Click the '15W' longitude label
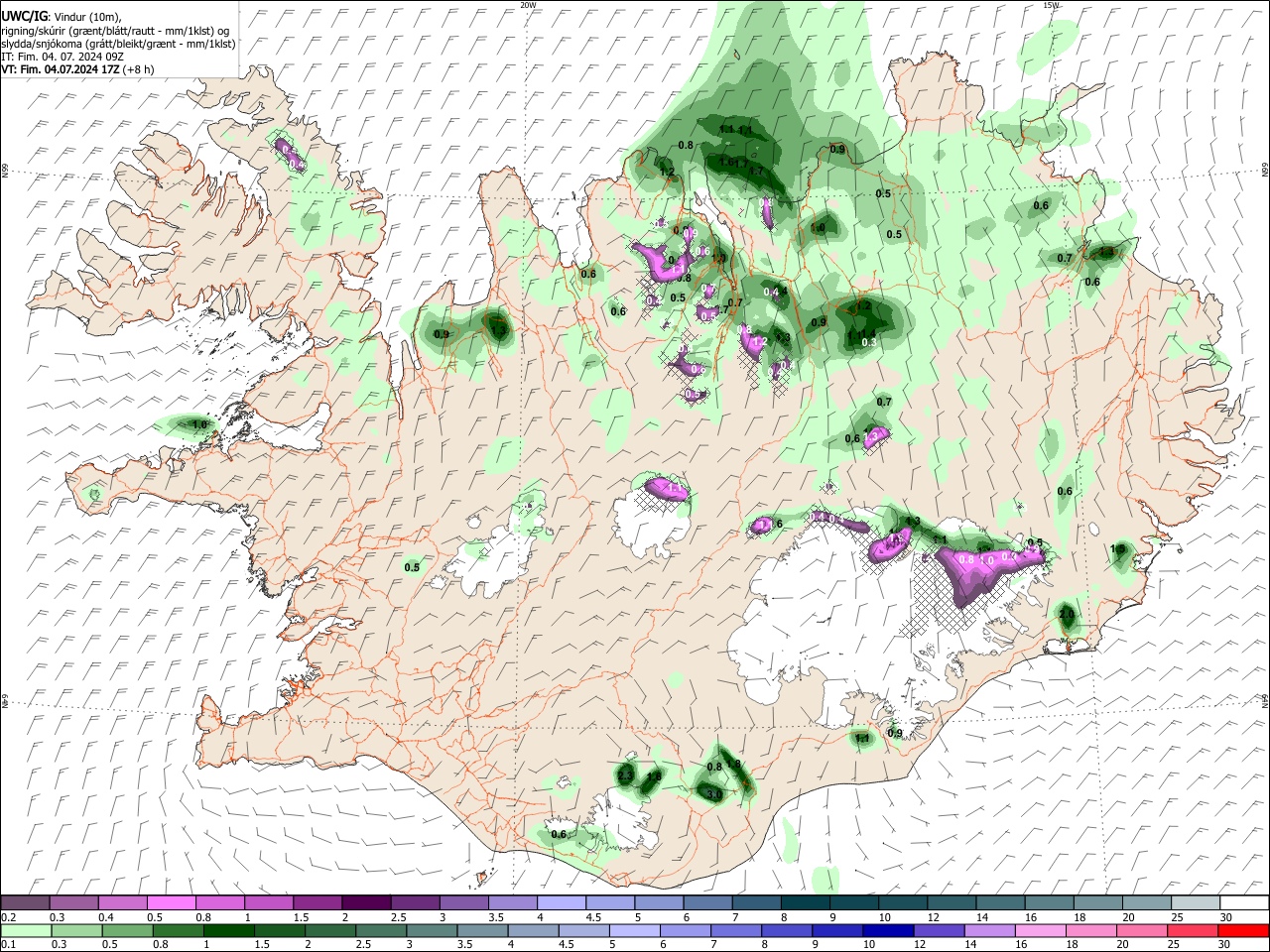This screenshot has height=952, width=1270. point(1051,5)
